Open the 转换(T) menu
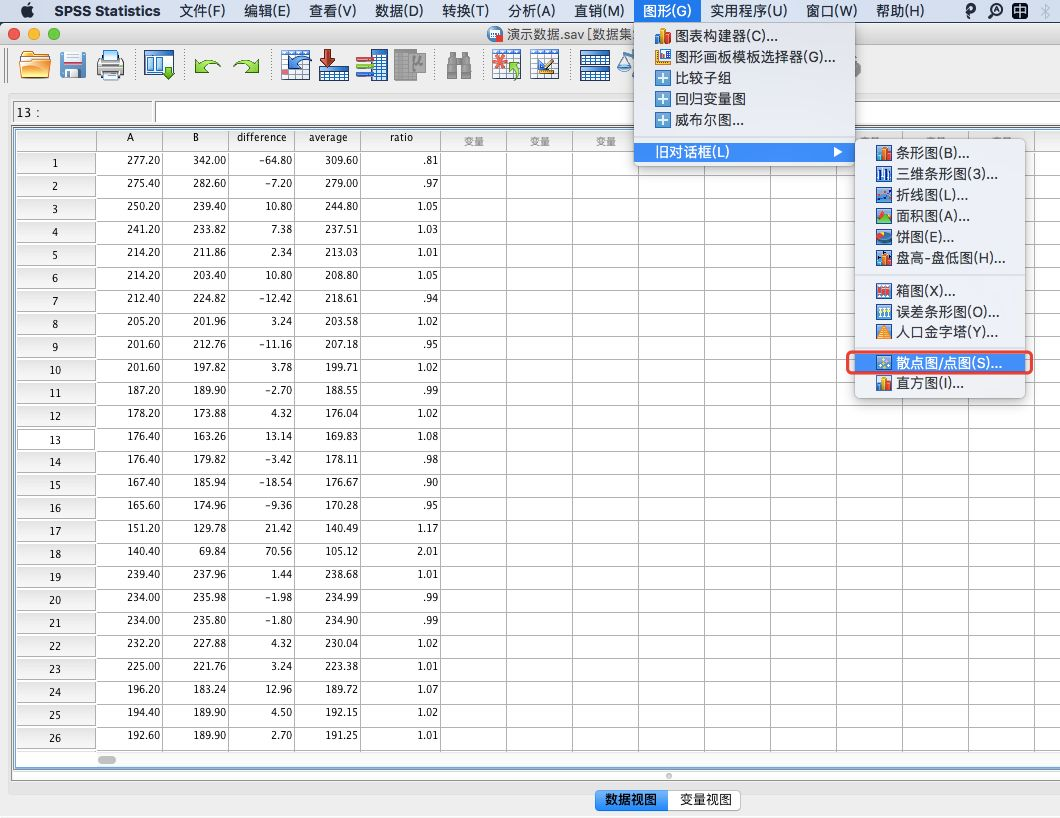This screenshot has height=818, width=1060. point(467,11)
